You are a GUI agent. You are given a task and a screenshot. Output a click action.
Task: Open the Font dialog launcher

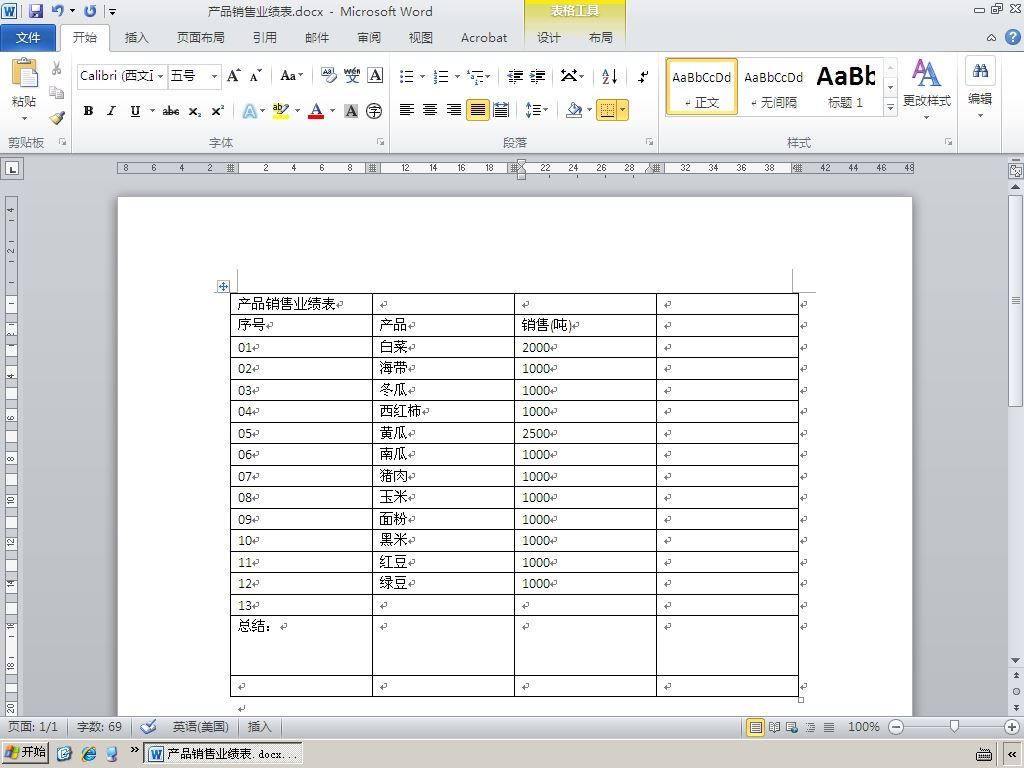(380, 142)
